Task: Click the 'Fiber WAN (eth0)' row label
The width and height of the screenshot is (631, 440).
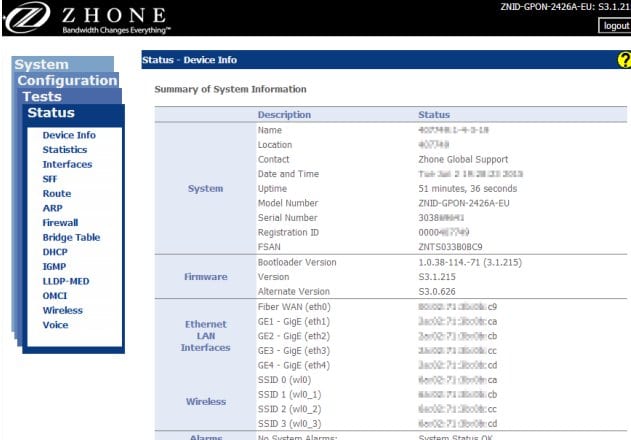Action: (x=294, y=307)
